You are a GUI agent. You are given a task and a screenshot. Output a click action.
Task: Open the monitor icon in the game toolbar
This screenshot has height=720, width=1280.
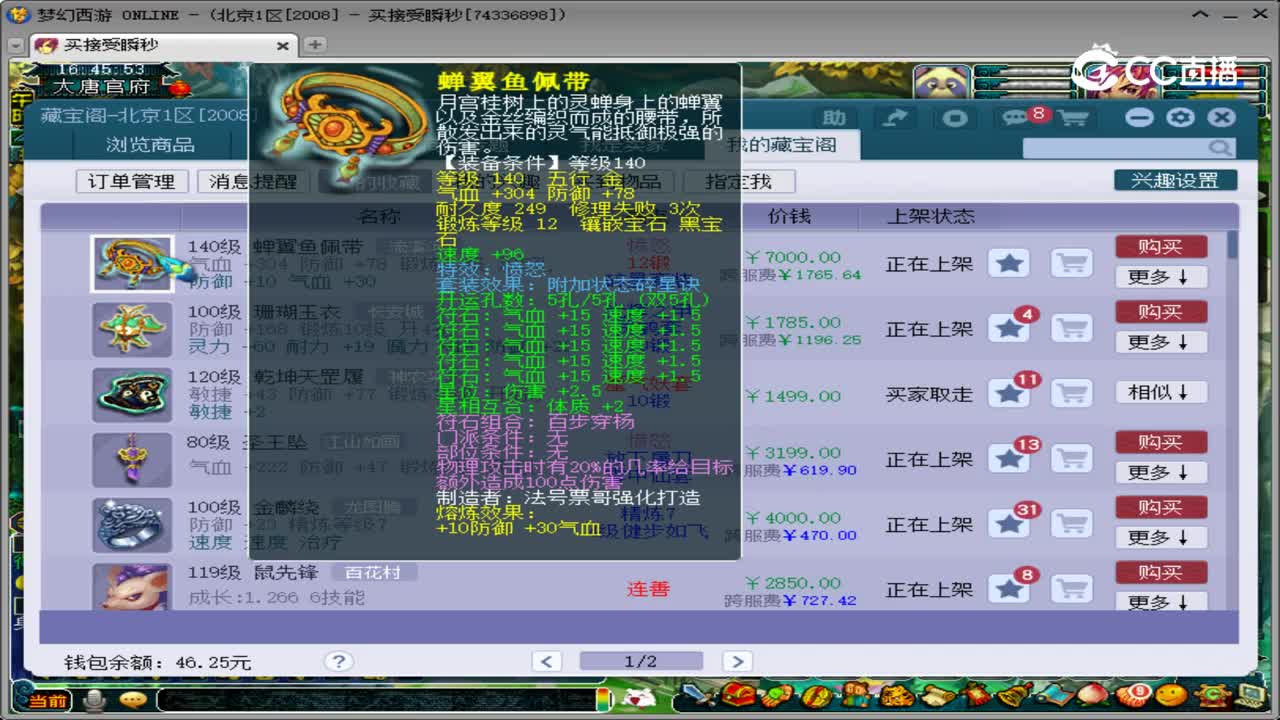[1250, 695]
